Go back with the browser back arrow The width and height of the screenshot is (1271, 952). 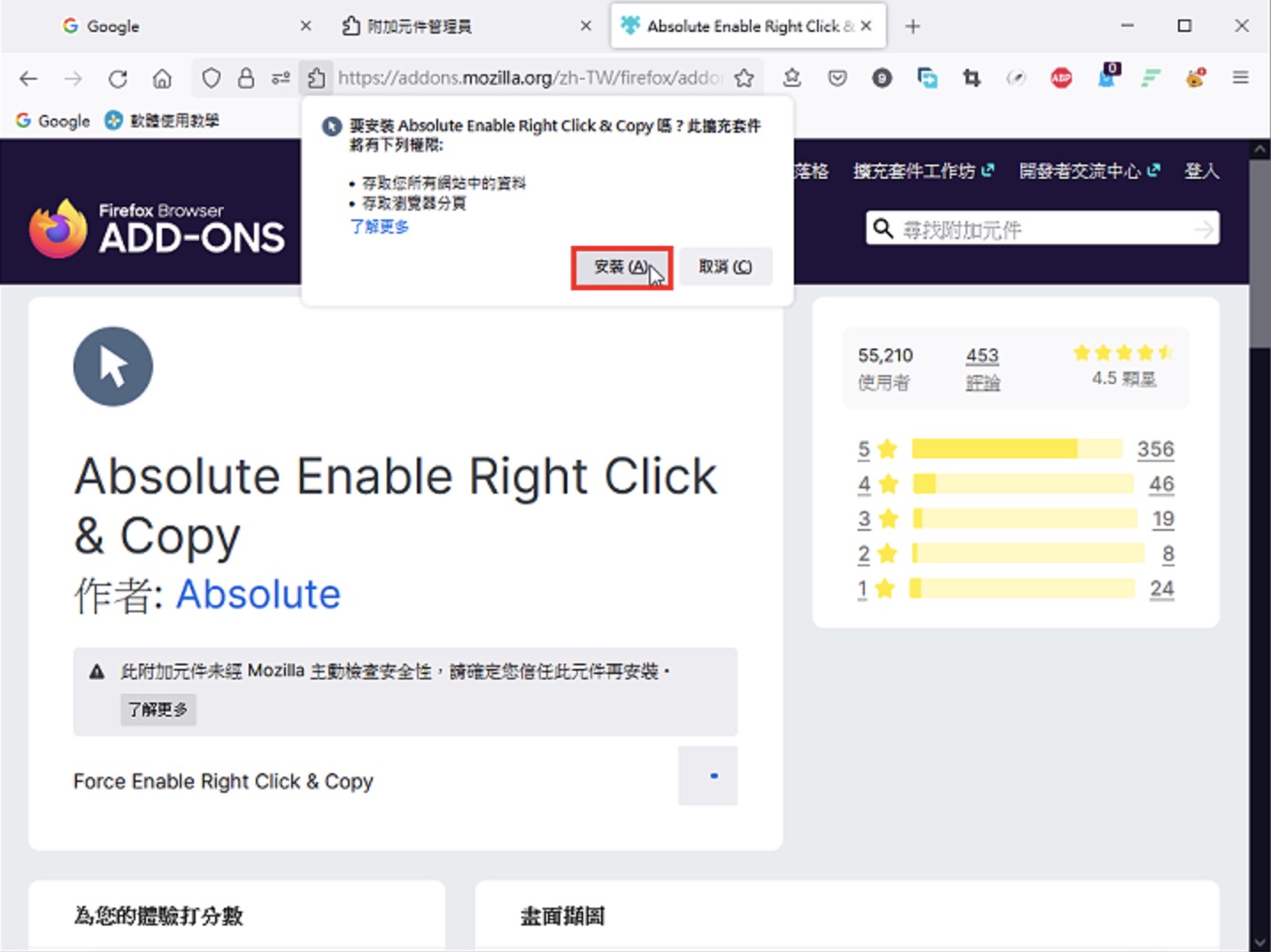click(28, 79)
